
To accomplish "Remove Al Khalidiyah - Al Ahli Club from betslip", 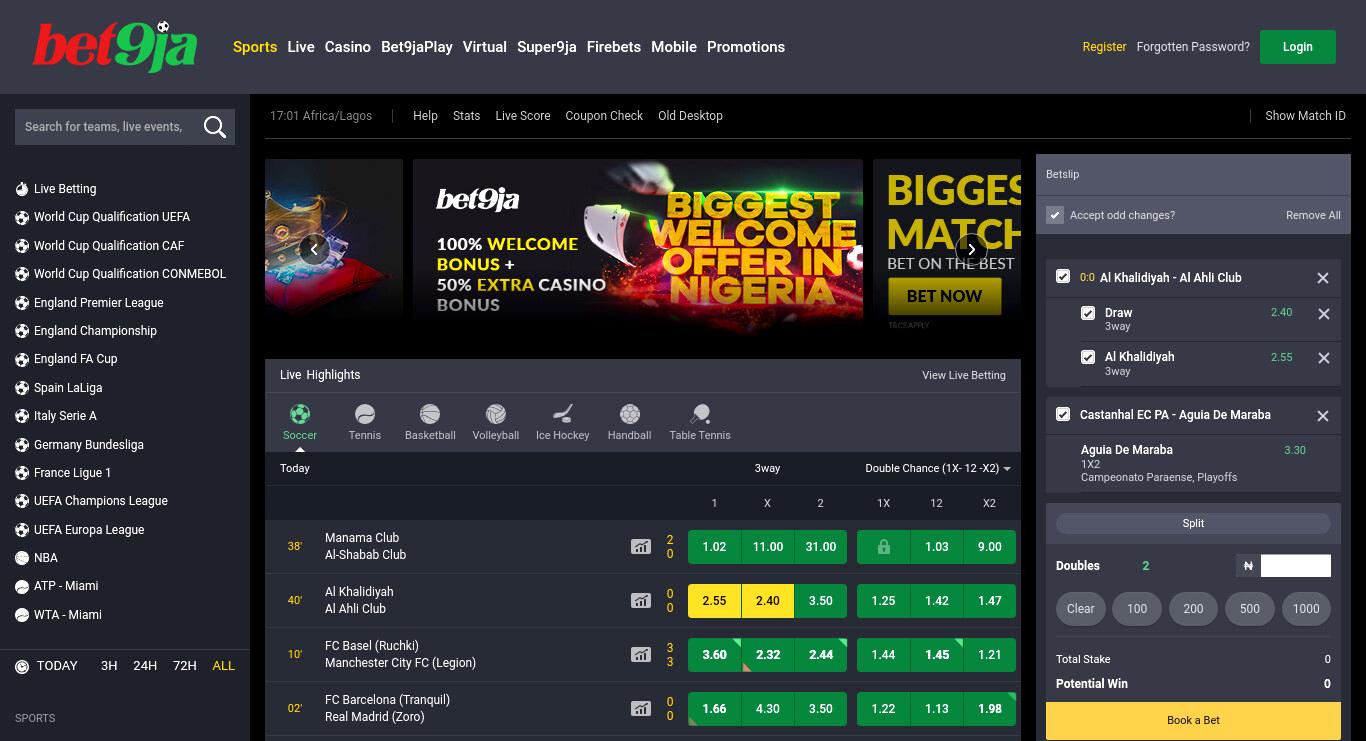I will coord(1323,278).
